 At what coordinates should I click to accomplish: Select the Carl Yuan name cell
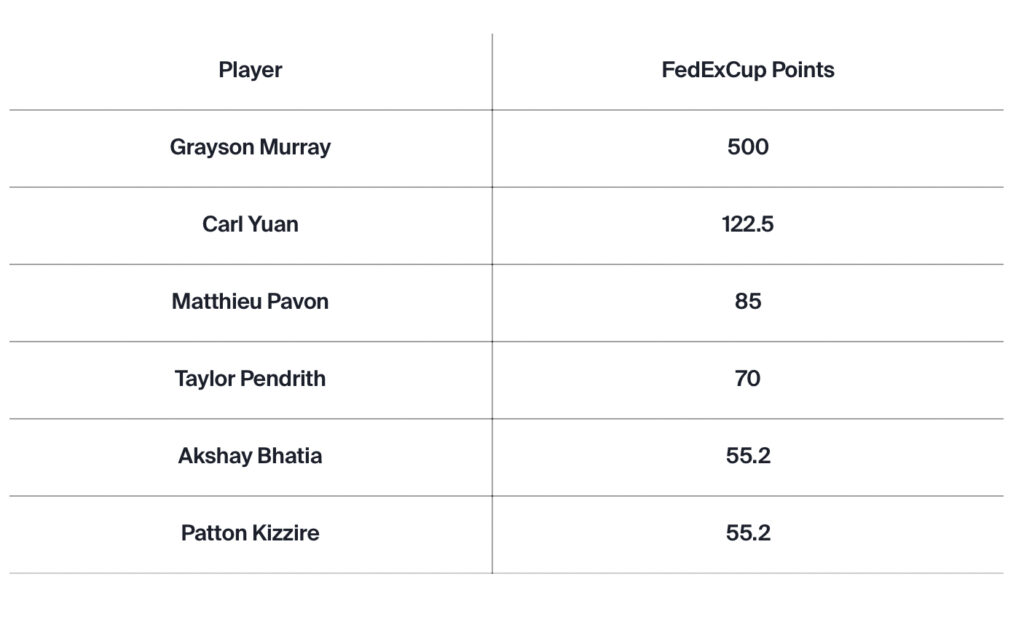click(250, 224)
